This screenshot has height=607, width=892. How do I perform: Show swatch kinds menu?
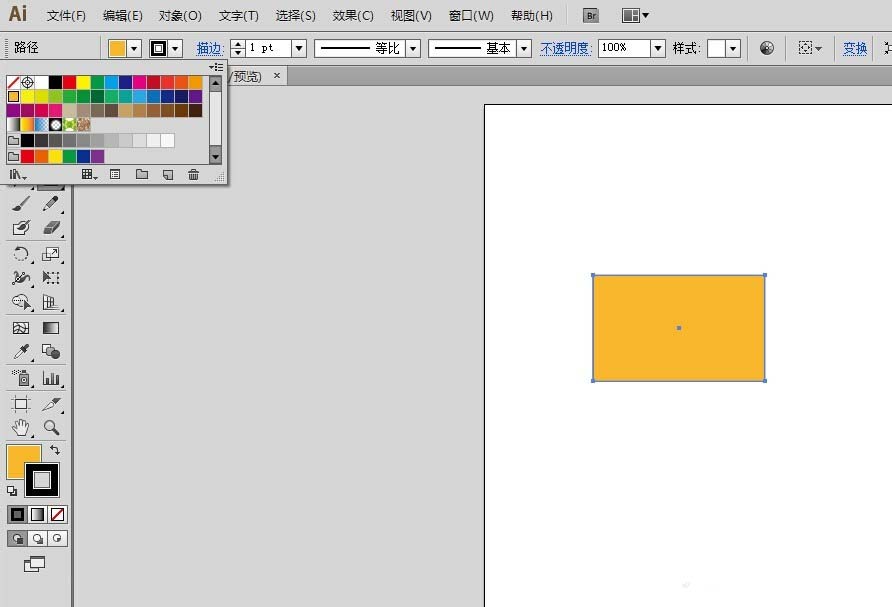[89, 175]
